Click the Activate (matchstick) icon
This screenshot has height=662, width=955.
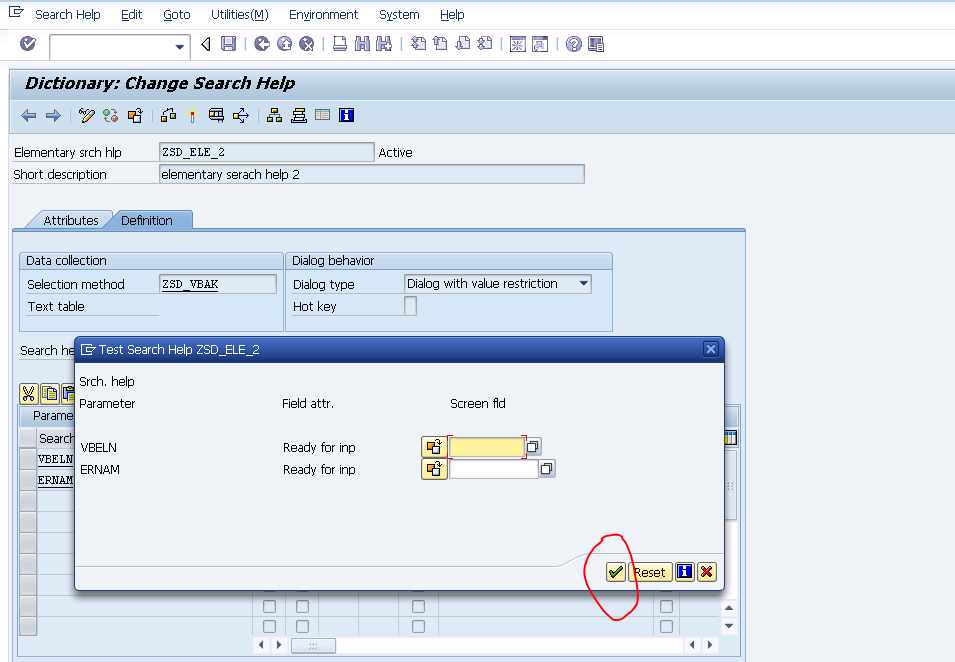(x=192, y=115)
